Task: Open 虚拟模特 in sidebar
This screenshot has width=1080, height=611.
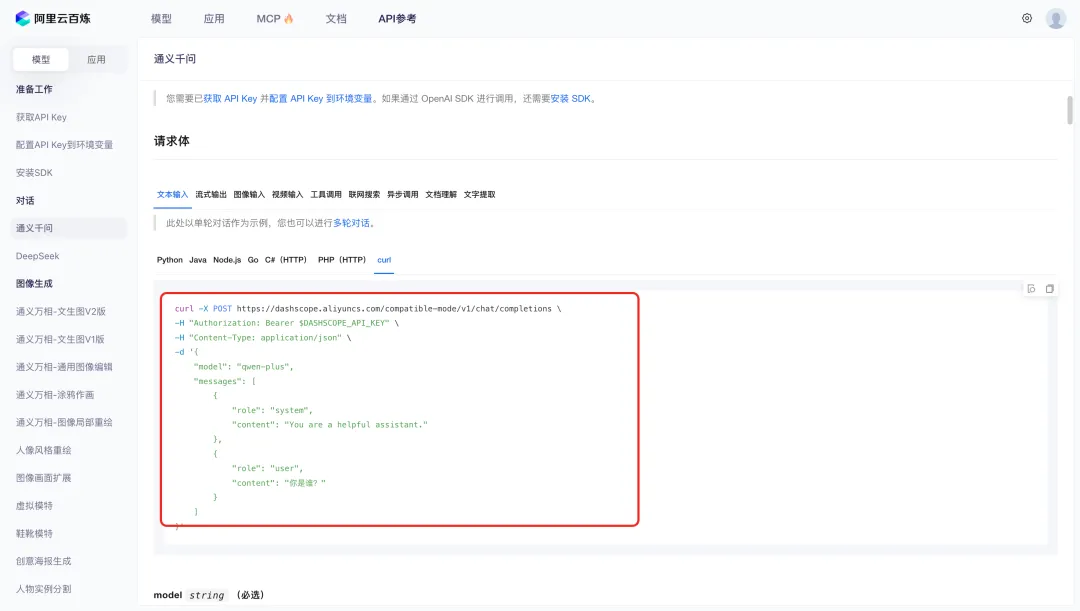Action: pos(34,506)
